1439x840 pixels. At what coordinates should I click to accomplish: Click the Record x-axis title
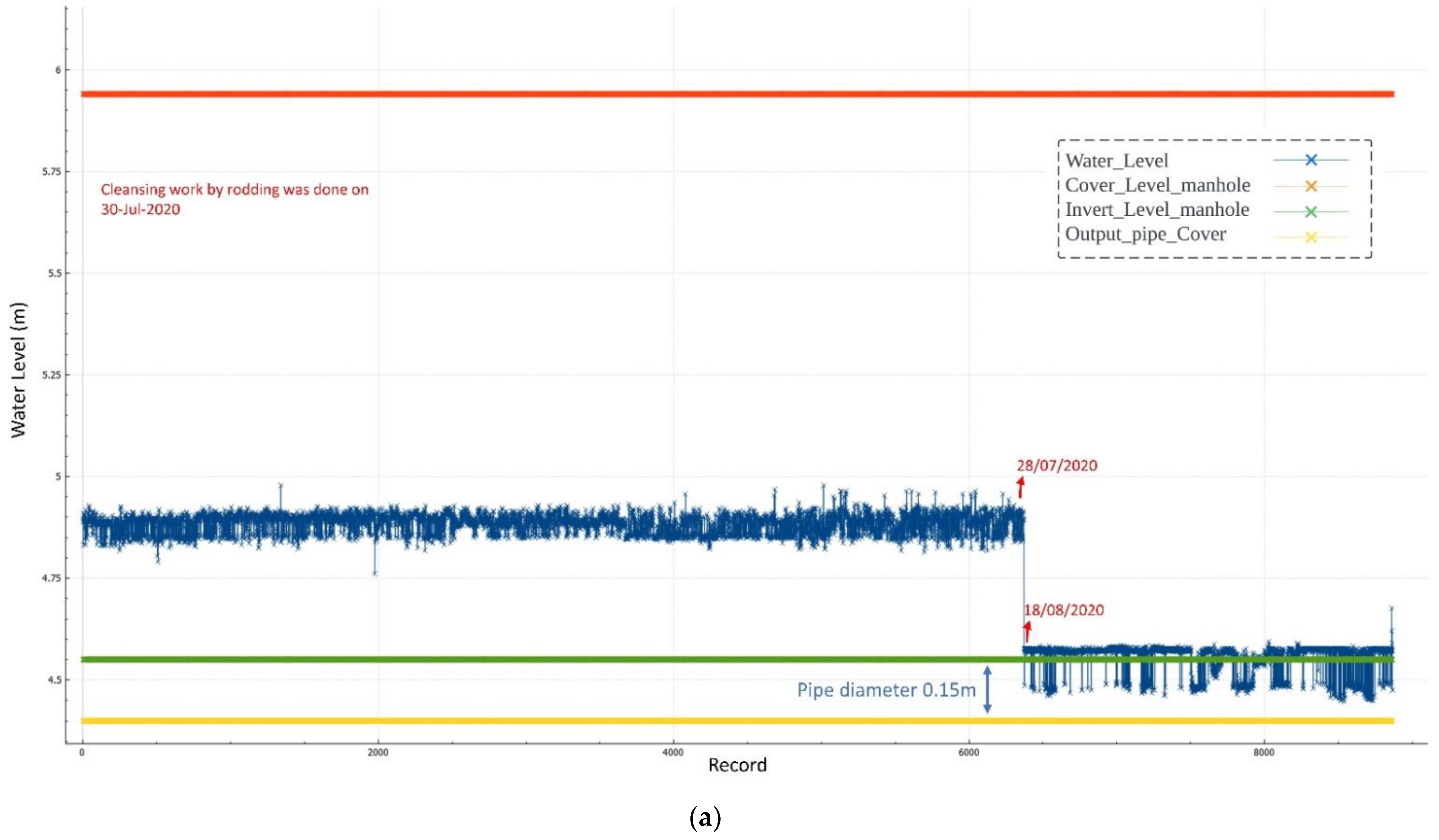point(737,765)
